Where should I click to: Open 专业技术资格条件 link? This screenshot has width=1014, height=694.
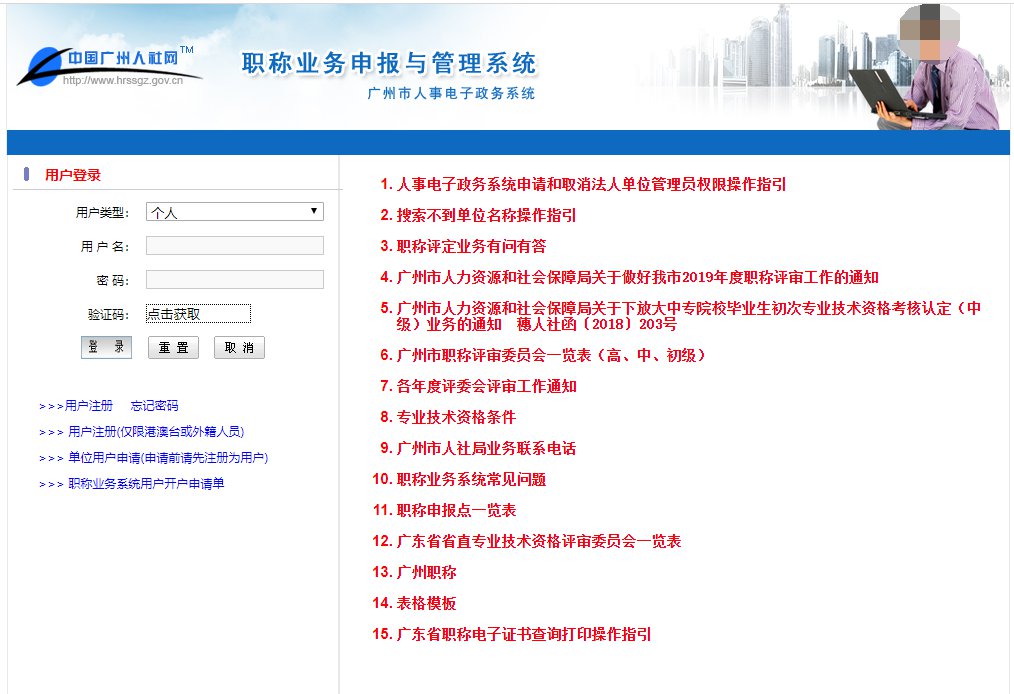(x=457, y=417)
